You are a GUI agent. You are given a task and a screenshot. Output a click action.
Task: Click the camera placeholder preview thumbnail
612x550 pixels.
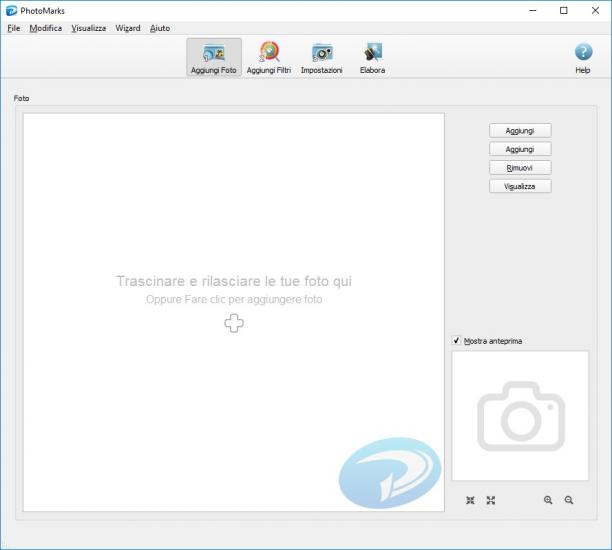(520, 416)
